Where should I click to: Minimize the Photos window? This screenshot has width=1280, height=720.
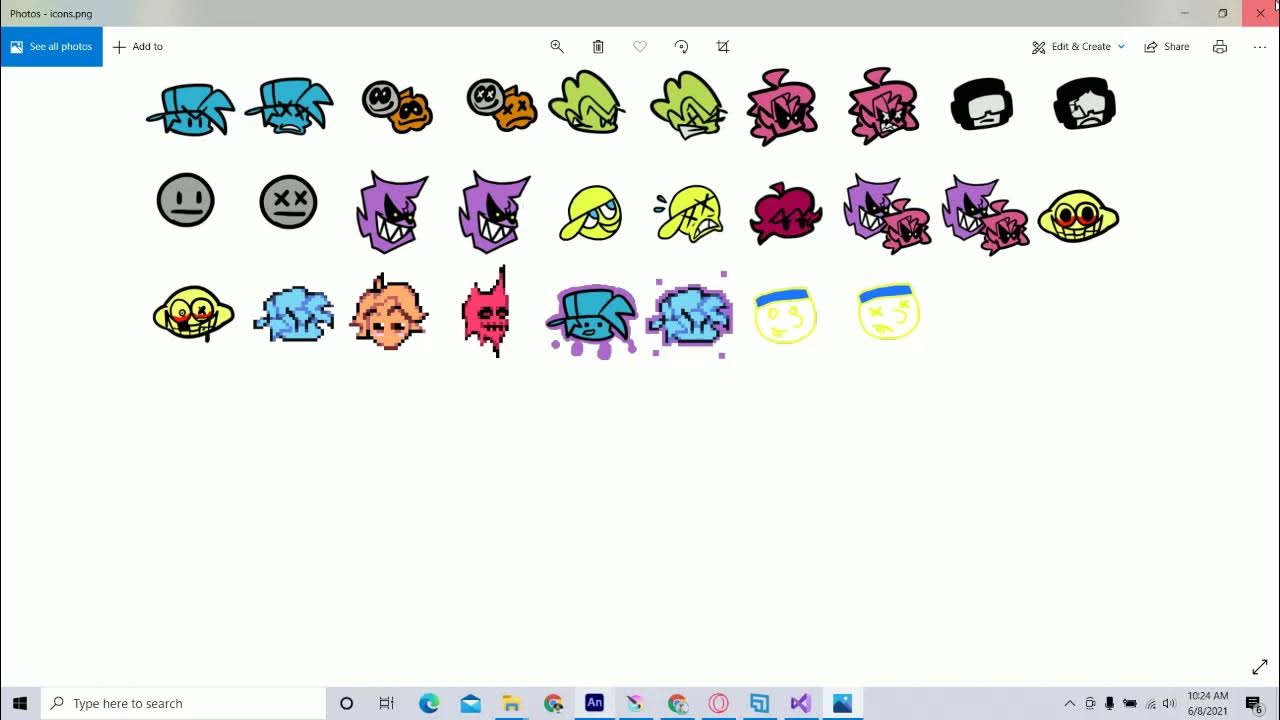[x=1184, y=13]
